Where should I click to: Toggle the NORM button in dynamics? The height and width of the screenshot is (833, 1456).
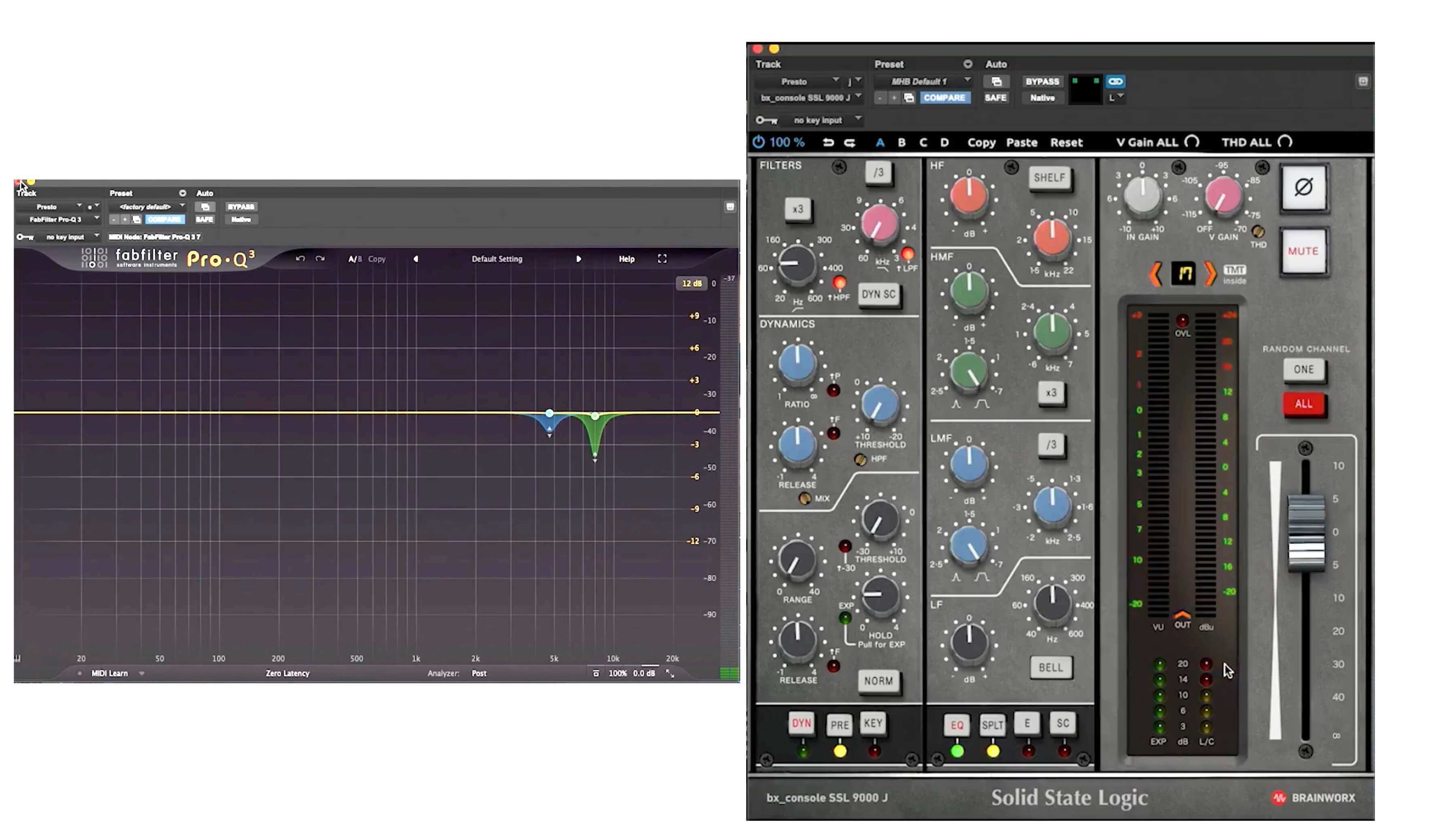[x=878, y=681]
